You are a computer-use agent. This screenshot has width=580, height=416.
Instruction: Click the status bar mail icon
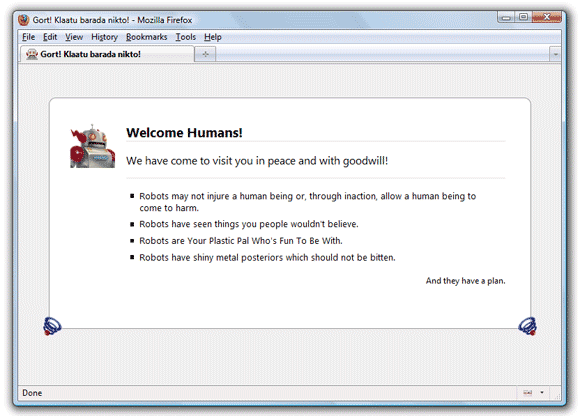[528, 393]
